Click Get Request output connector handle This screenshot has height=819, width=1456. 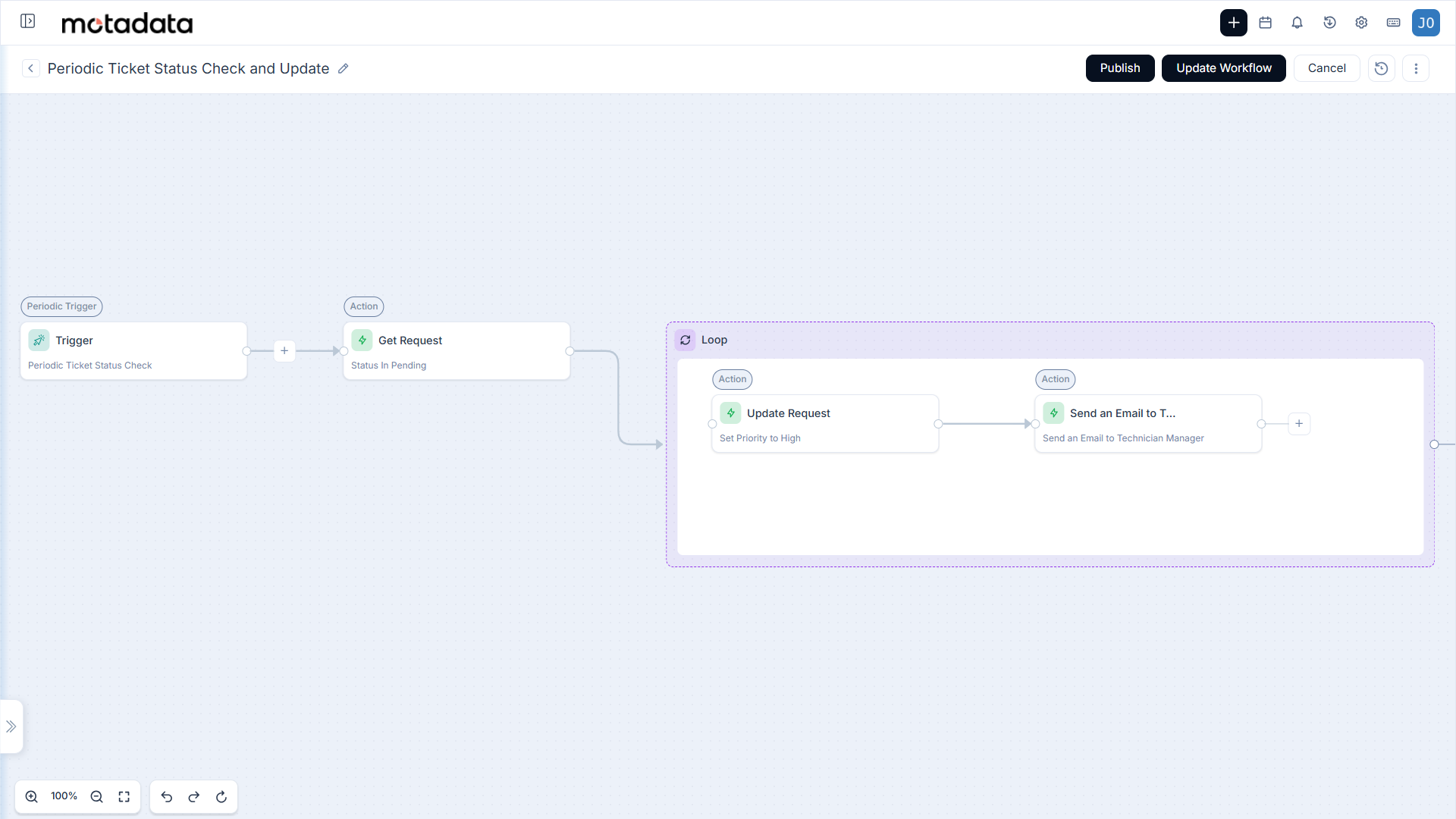click(570, 351)
